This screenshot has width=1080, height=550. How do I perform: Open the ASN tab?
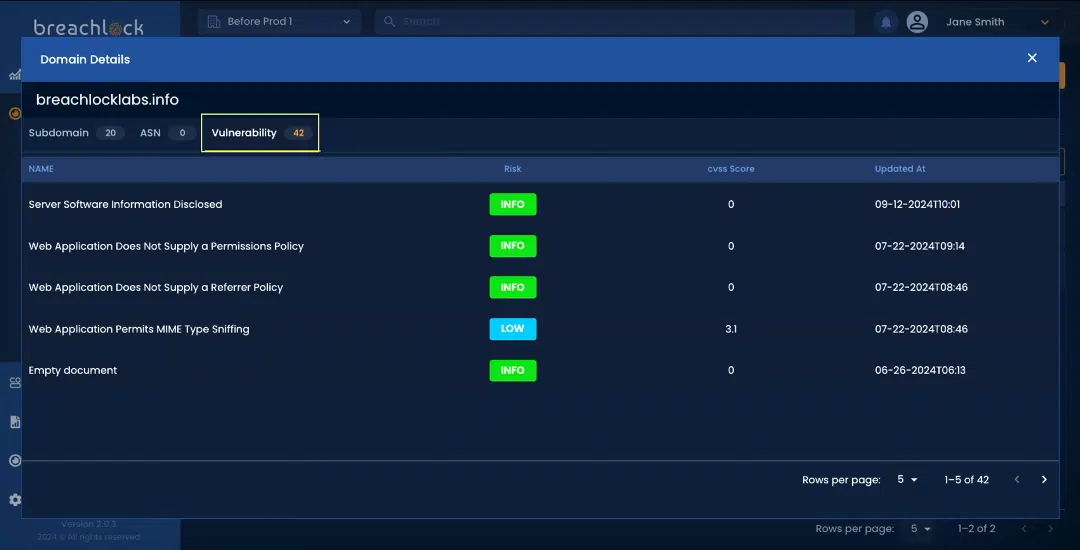click(x=167, y=133)
